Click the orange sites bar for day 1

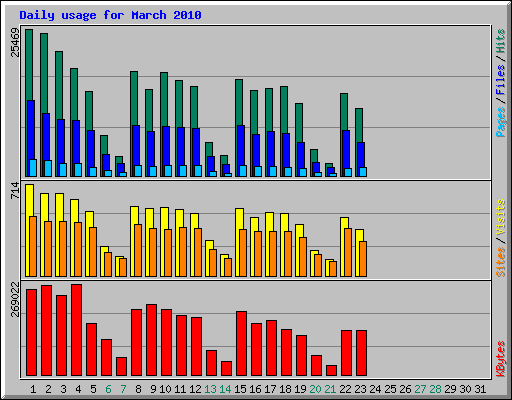pos(33,247)
